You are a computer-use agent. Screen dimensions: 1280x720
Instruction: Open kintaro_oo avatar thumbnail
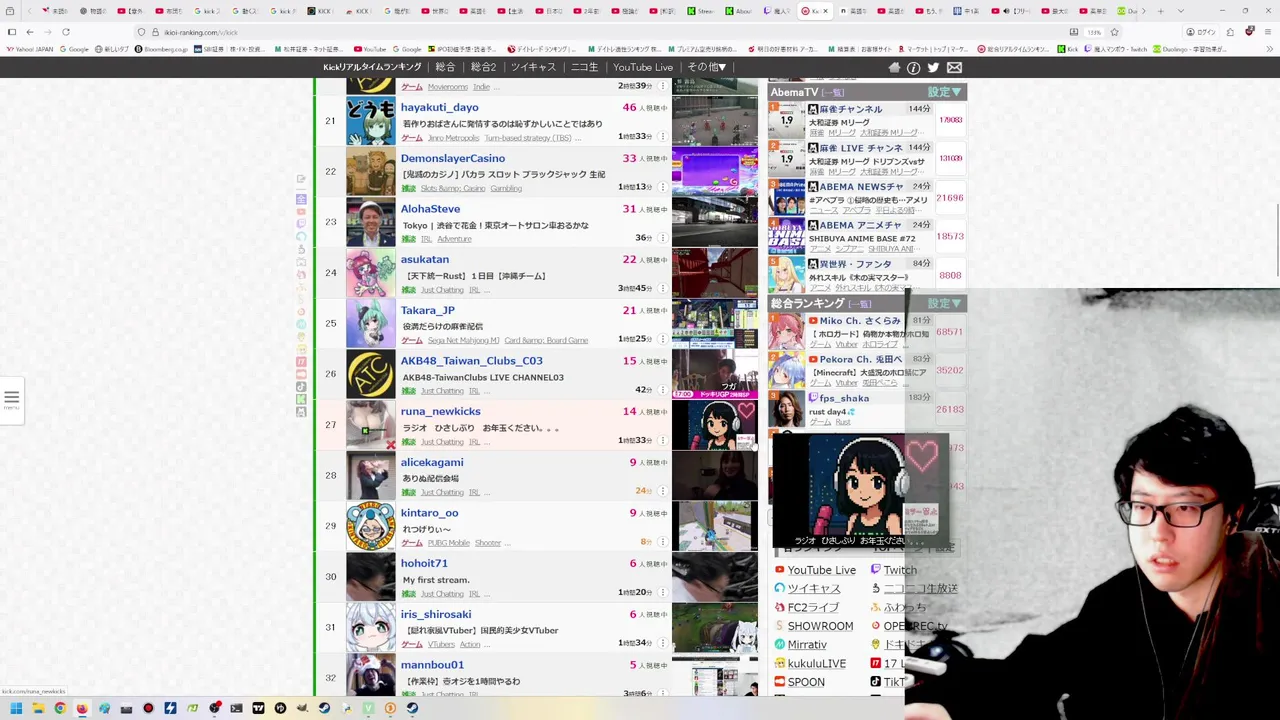click(x=371, y=526)
